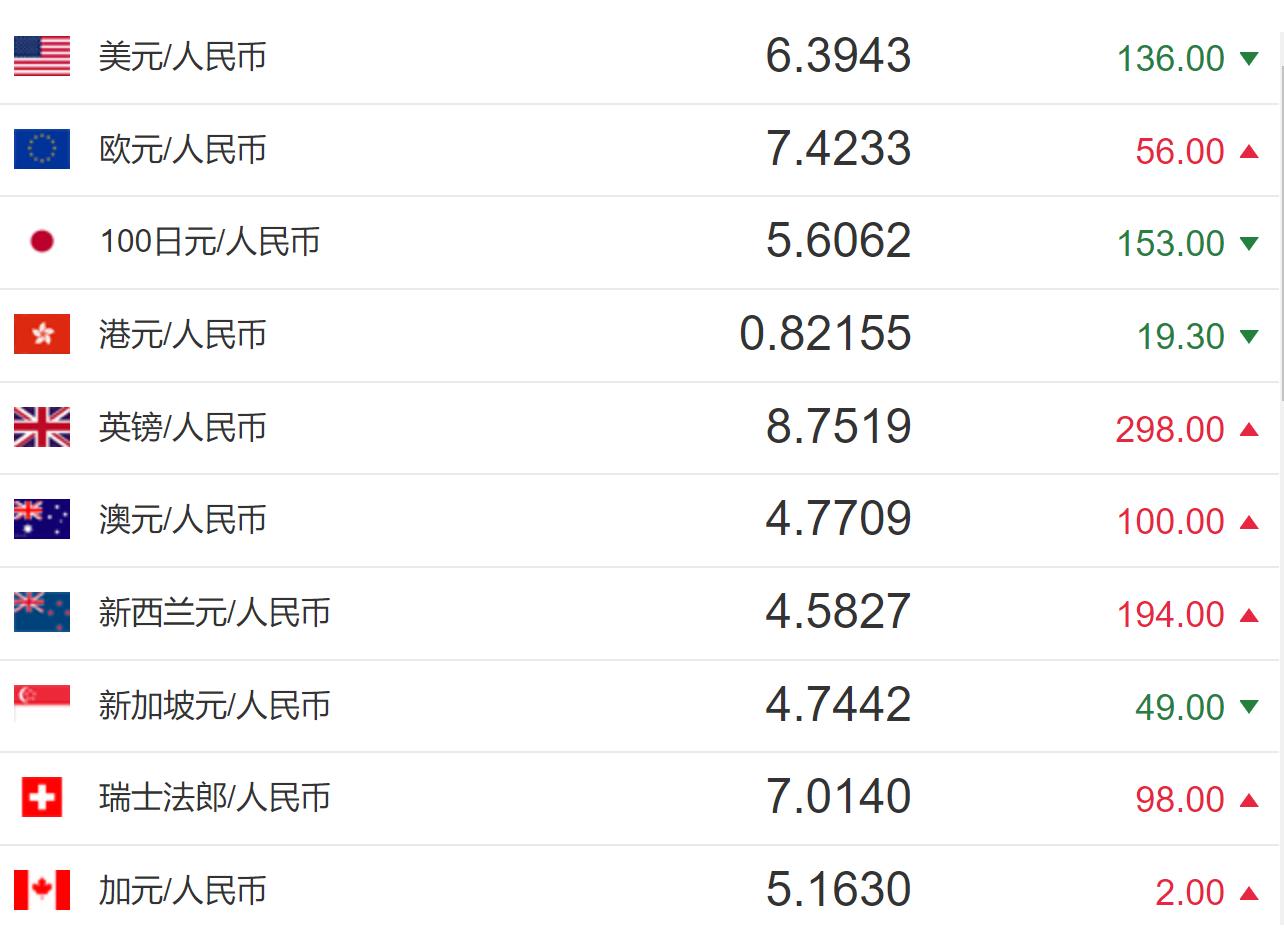The width and height of the screenshot is (1284, 938).
Task: Open the 欧元/人民币 currency pair
Action: click(183, 149)
